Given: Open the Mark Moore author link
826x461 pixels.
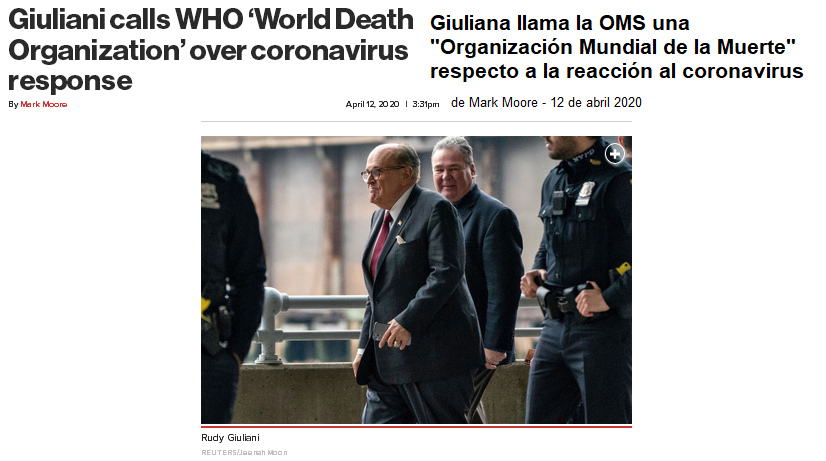Looking at the screenshot, I should 44,104.
